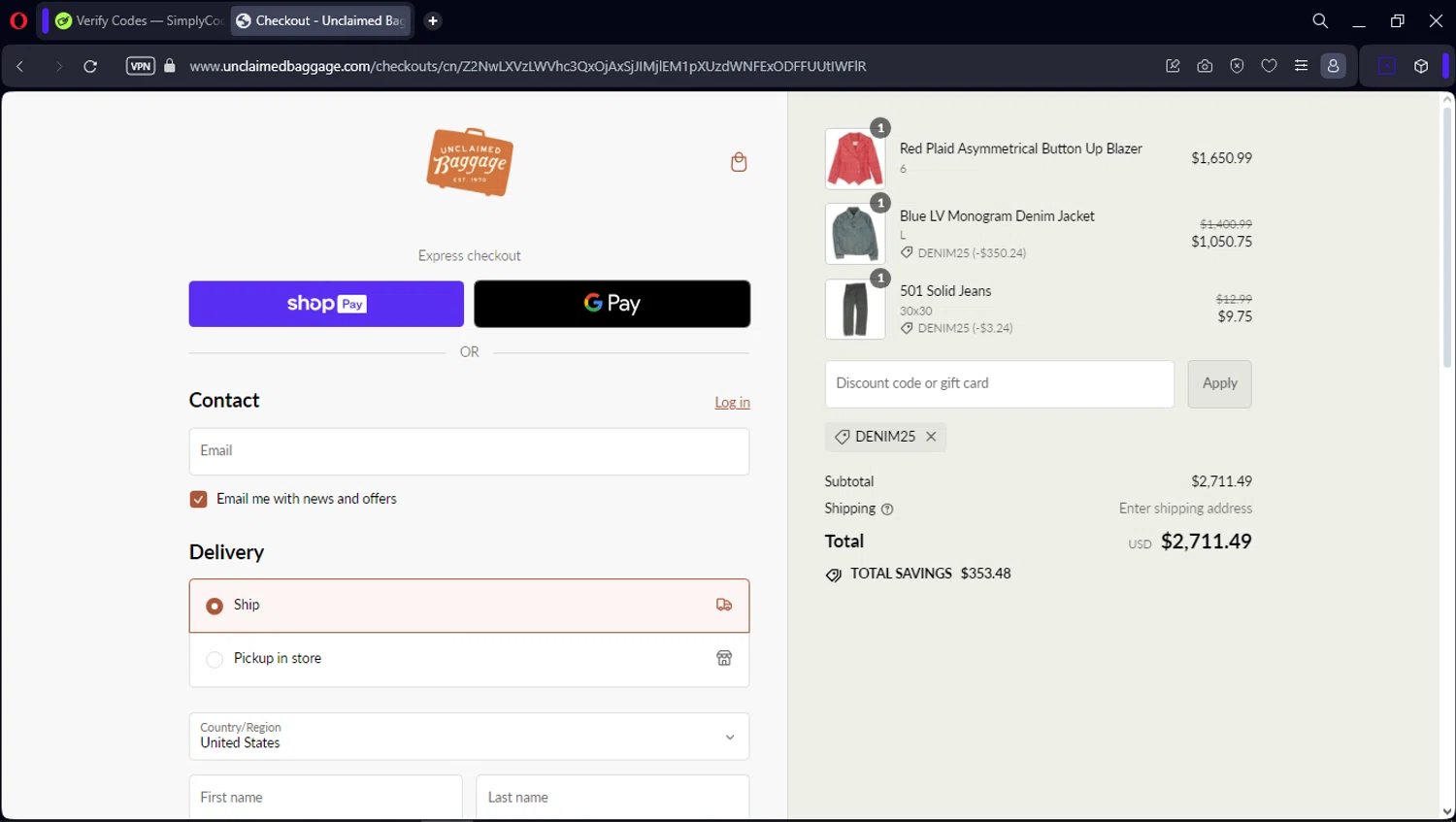Open a new browser tab

pyautogui.click(x=433, y=20)
